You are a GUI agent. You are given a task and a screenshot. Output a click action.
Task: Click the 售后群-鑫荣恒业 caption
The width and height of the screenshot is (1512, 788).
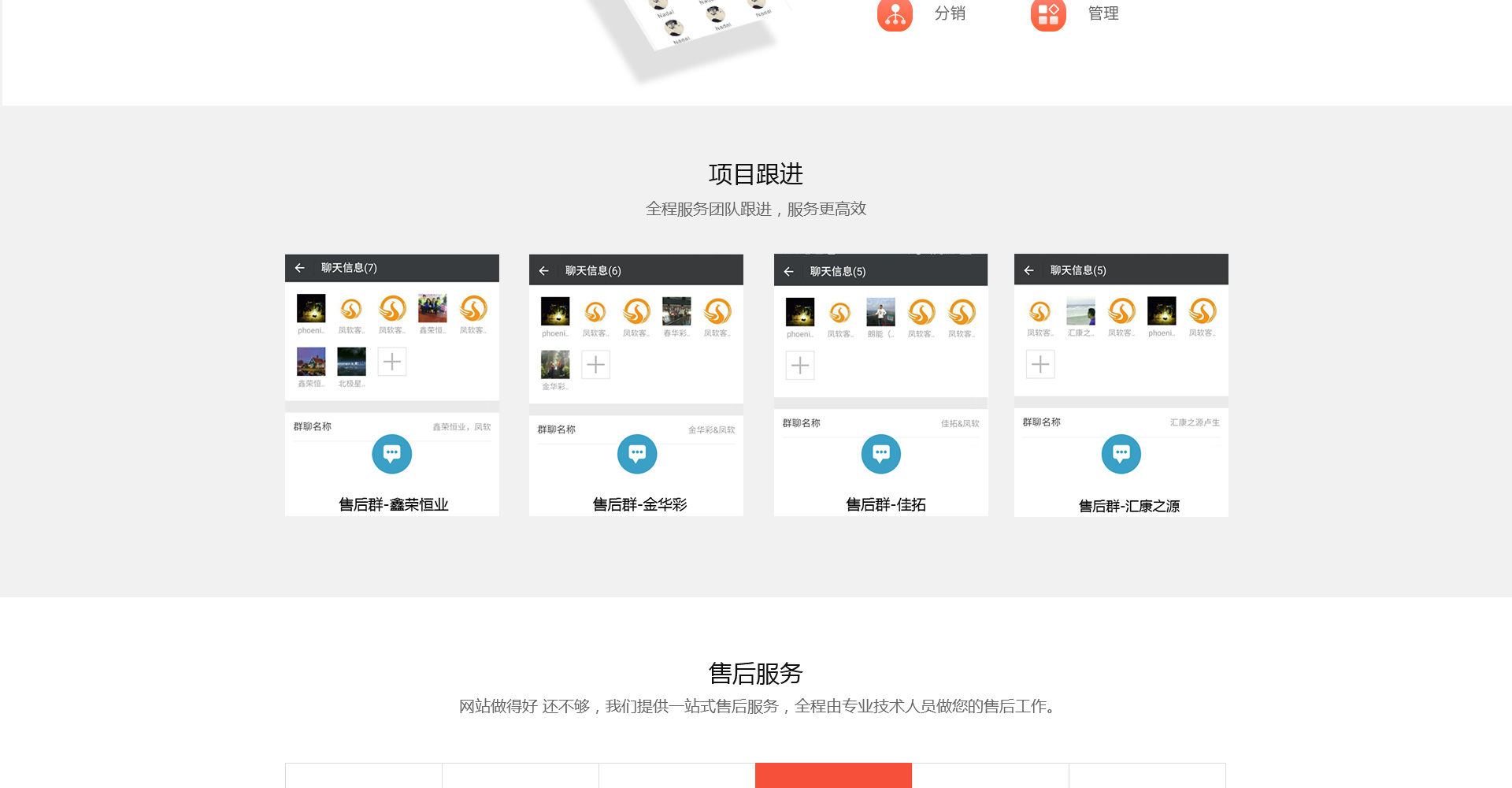click(393, 504)
